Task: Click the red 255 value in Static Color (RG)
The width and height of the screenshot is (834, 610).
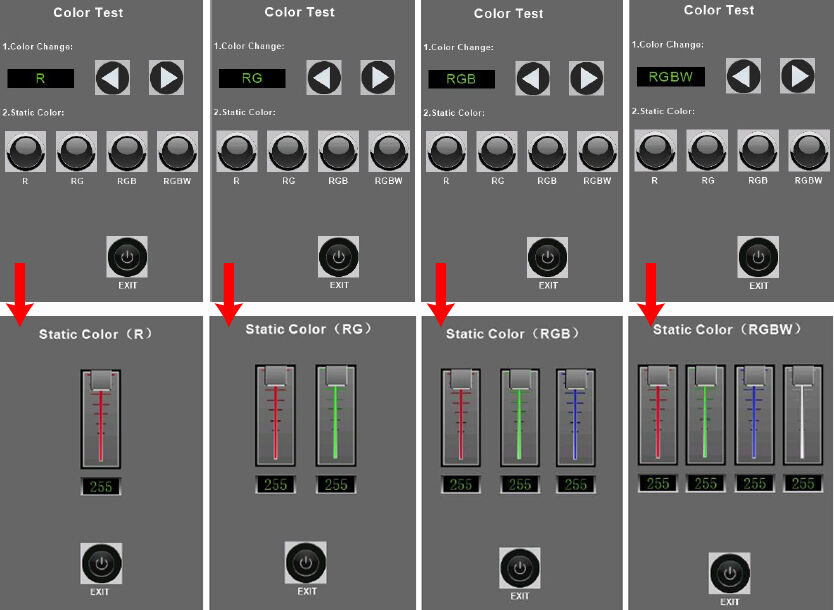Action: pyautogui.click(x=276, y=484)
